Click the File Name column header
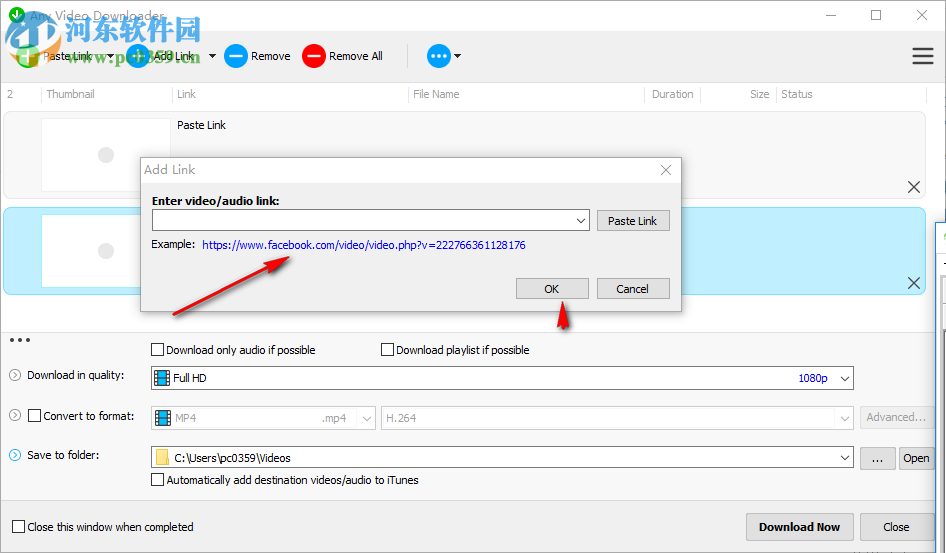946x553 pixels. click(x=436, y=94)
